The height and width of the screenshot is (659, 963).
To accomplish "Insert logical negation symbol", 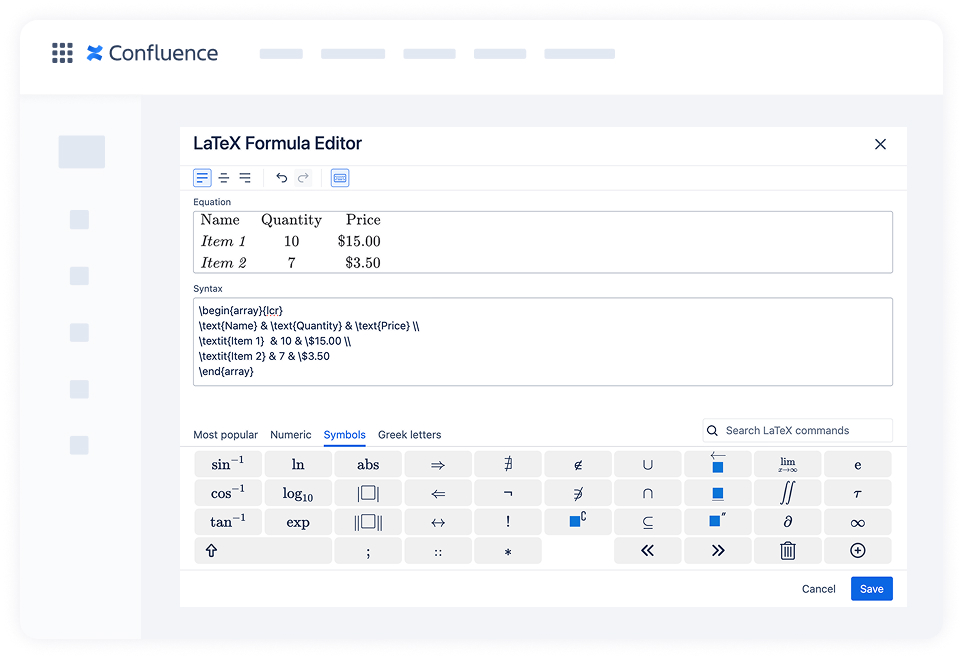I will (508, 493).
